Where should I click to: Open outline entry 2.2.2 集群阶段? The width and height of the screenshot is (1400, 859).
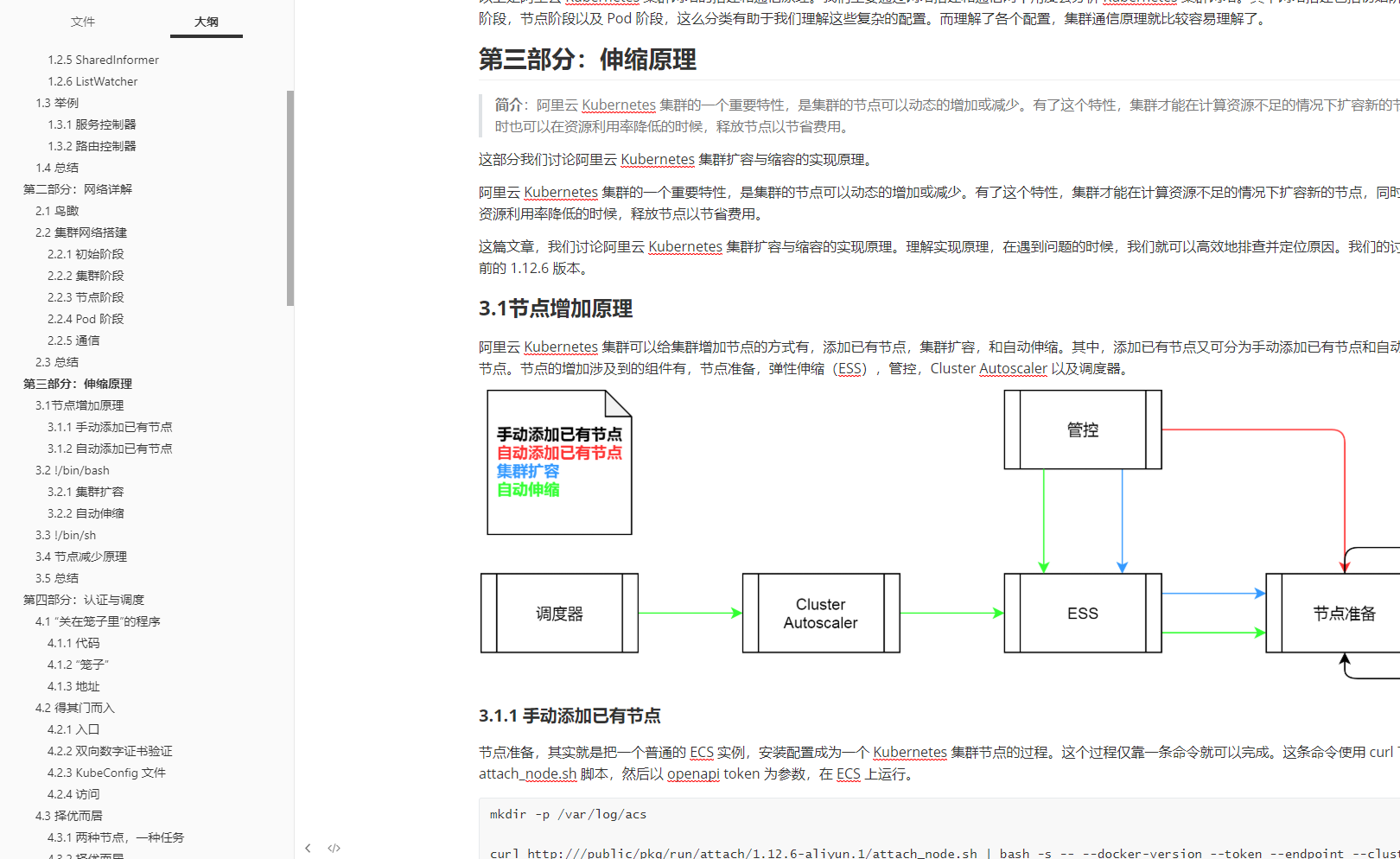(86, 276)
